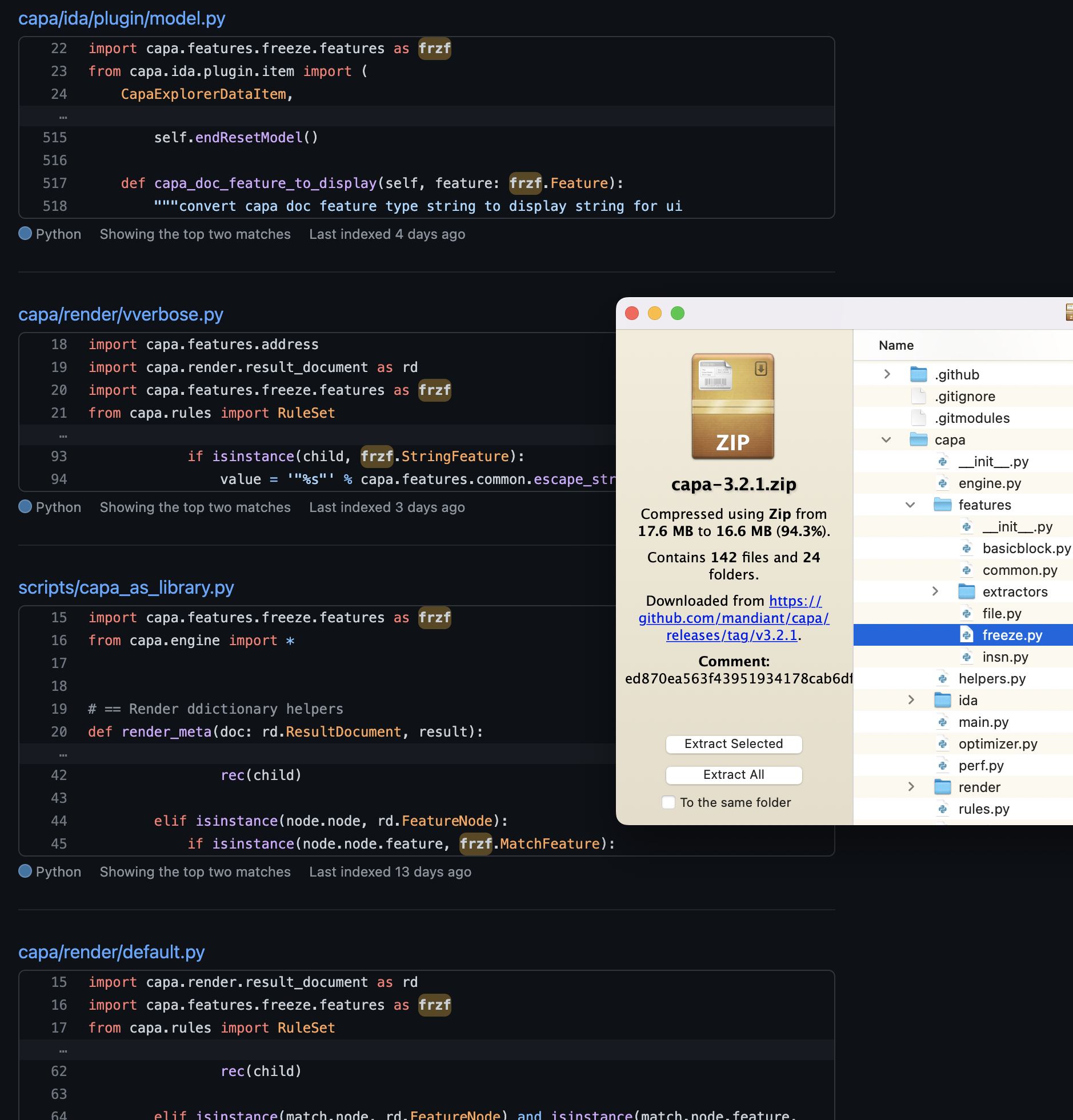Image resolution: width=1073 pixels, height=1120 pixels.
Task: Open the capa/ida/plugin/model.py file link
Action: [122, 18]
